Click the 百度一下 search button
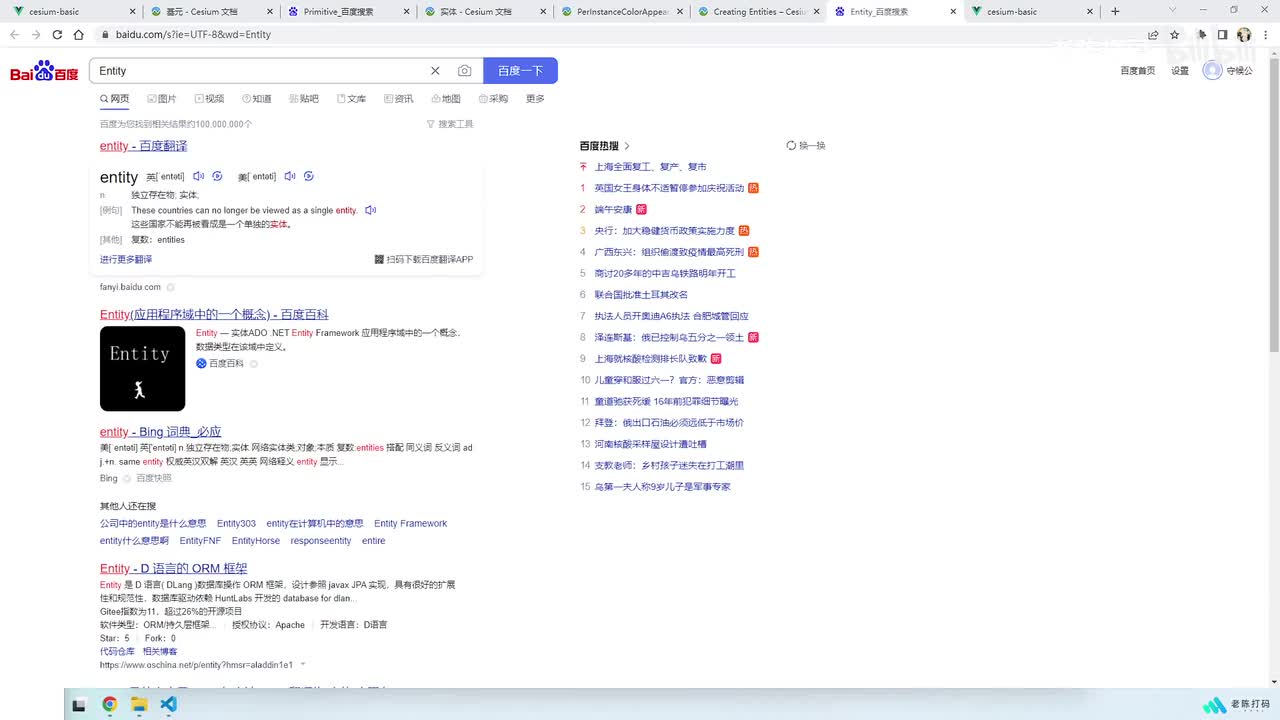 coord(520,71)
